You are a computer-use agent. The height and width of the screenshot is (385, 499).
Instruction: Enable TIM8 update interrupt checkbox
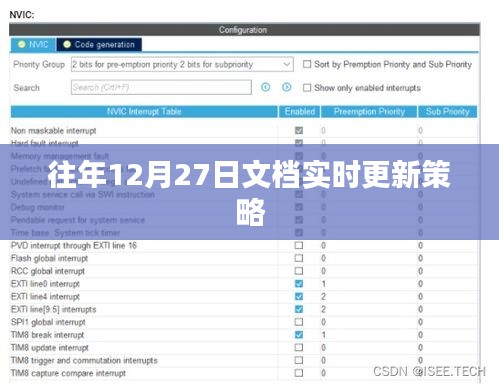point(299,347)
